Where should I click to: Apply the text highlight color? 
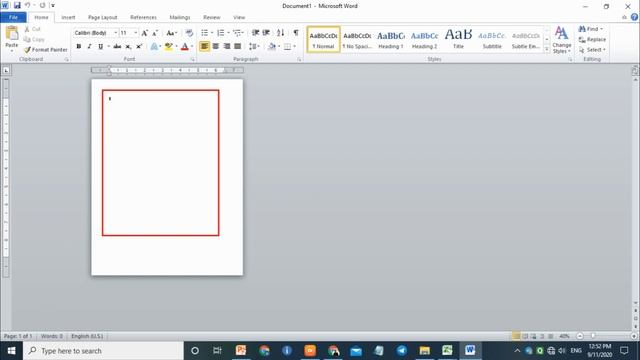(168, 46)
